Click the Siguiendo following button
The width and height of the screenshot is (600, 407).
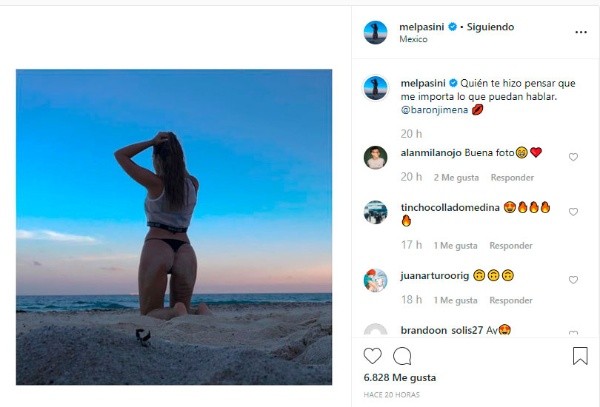pos(490,27)
